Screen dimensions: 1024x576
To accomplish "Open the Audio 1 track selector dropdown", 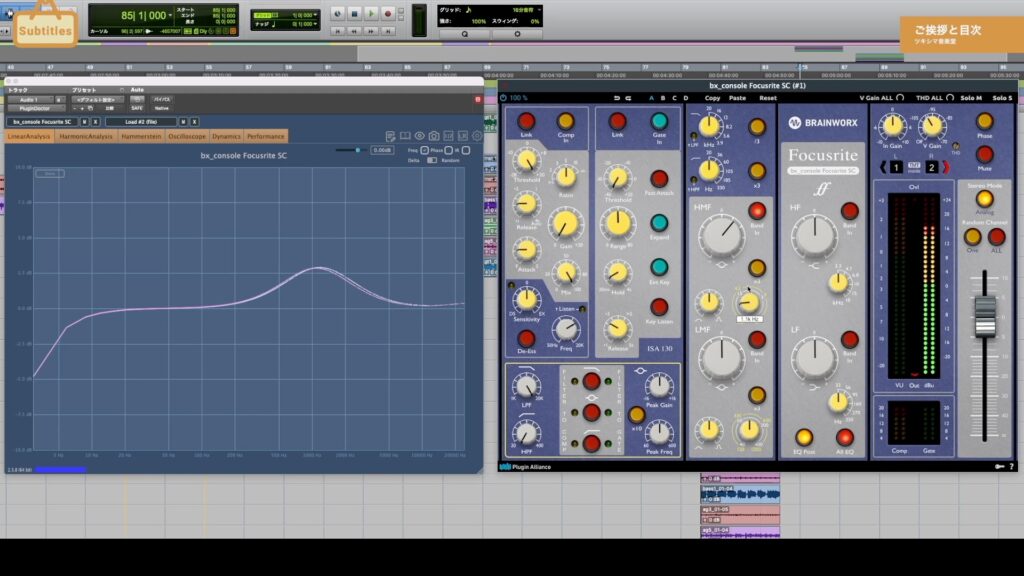I will click(x=30, y=100).
